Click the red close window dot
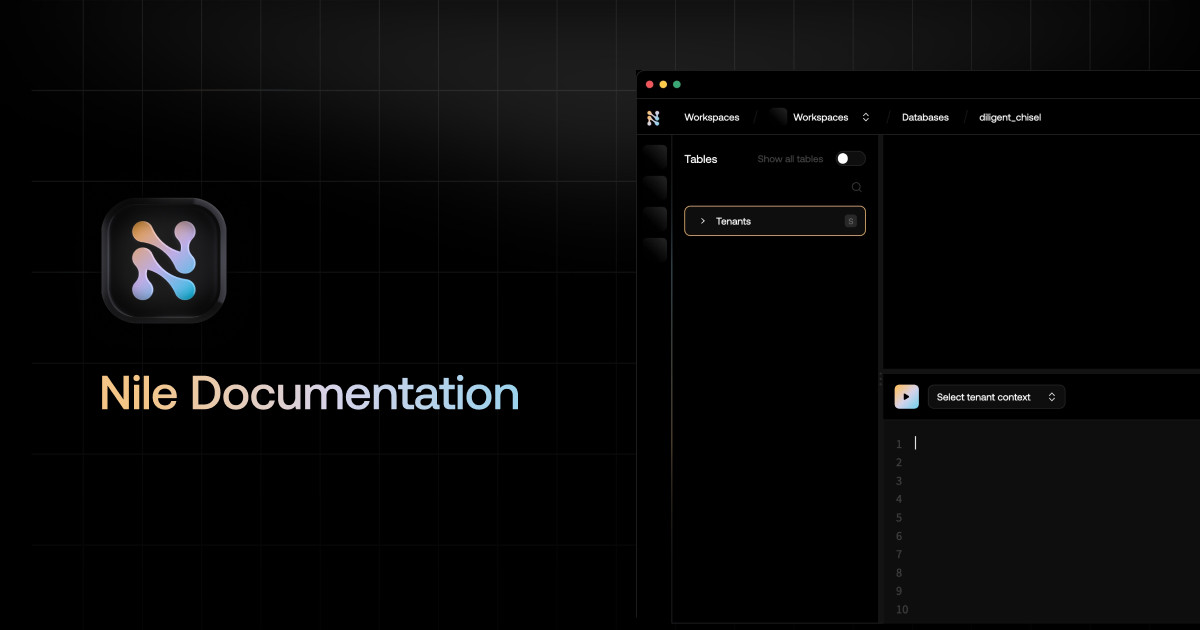Image resolution: width=1200 pixels, height=630 pixels. [649, 84]
